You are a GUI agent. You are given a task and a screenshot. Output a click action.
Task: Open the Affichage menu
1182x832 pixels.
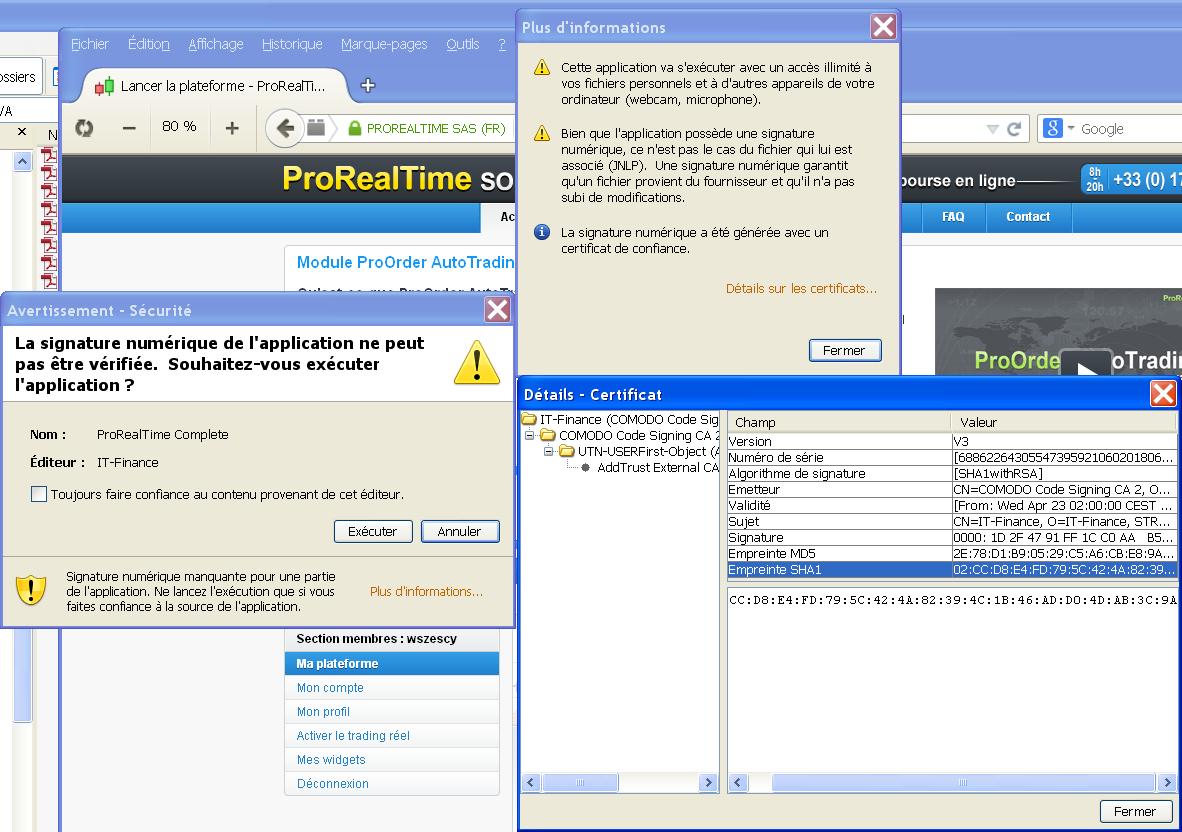point(216,44)
